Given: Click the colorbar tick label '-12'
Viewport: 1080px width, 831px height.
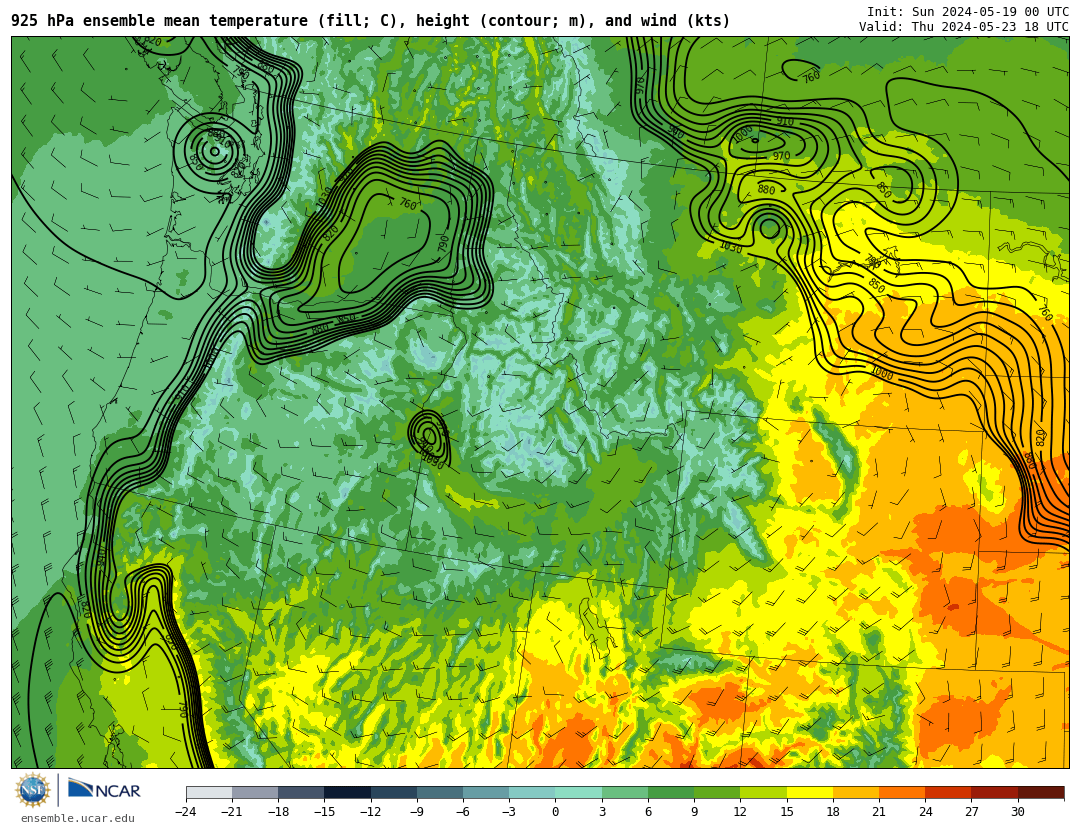Looking at the screenshot, I should point(370,812).
